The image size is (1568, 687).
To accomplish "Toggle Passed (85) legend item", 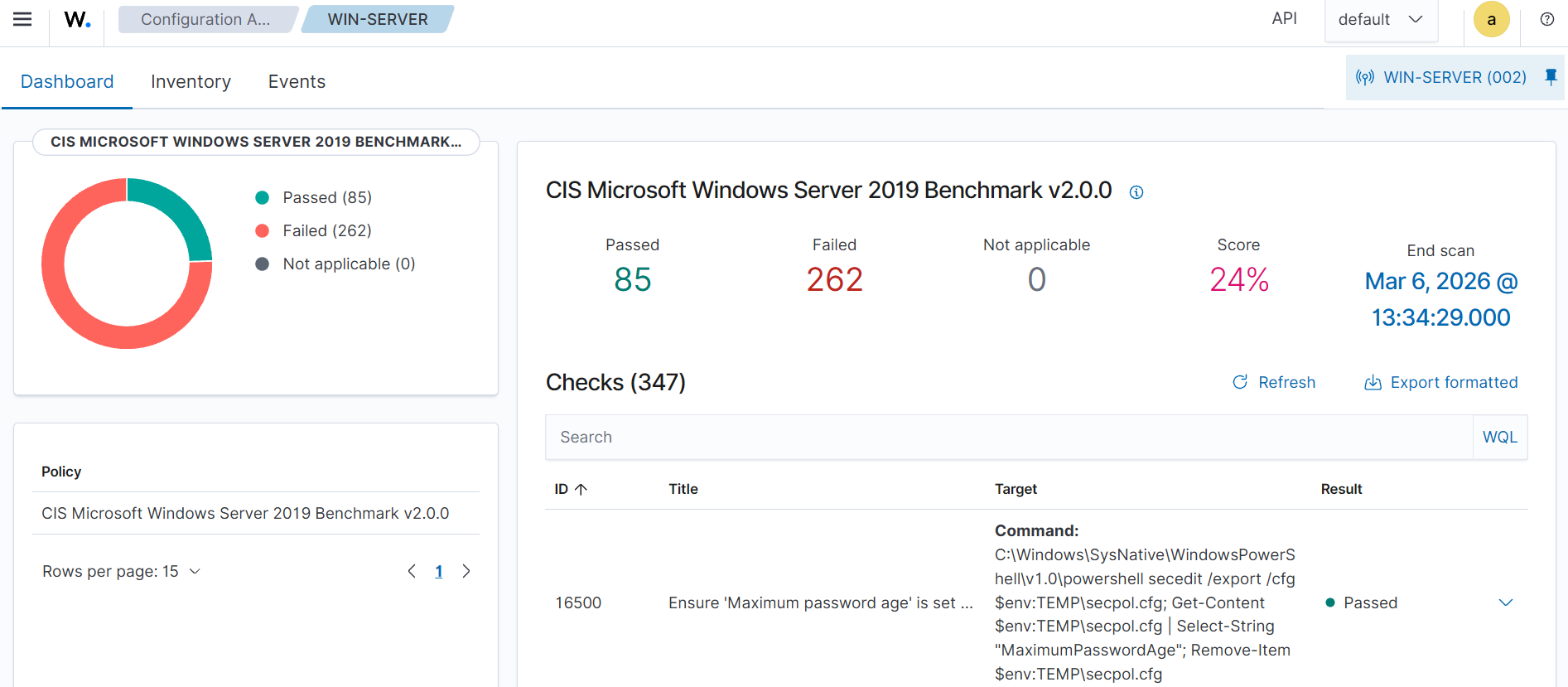I will click(314, 197).
